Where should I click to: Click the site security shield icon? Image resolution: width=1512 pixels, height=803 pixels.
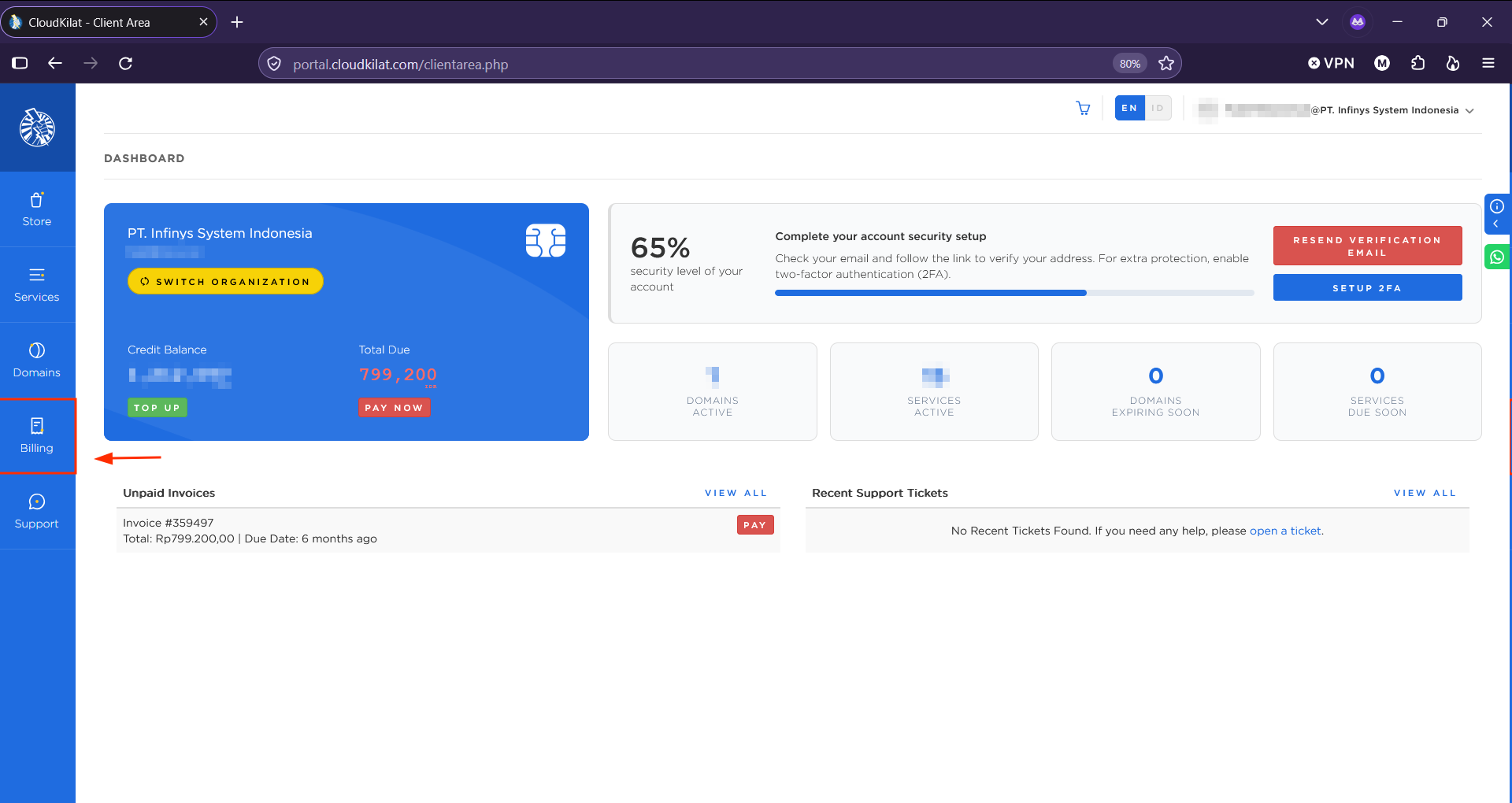point(274,64)
